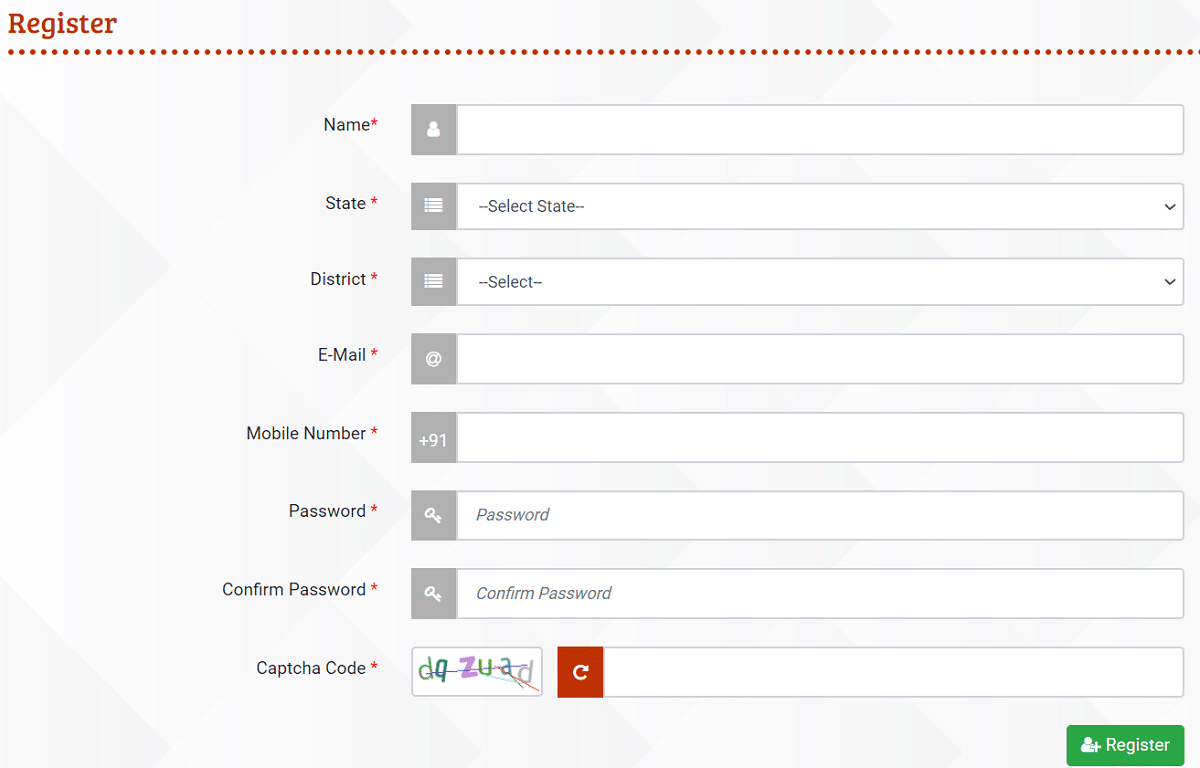Screen dimensions: 1200x768
Task: Focus the Mobile Number input field
Action: [x=820, y=438]
